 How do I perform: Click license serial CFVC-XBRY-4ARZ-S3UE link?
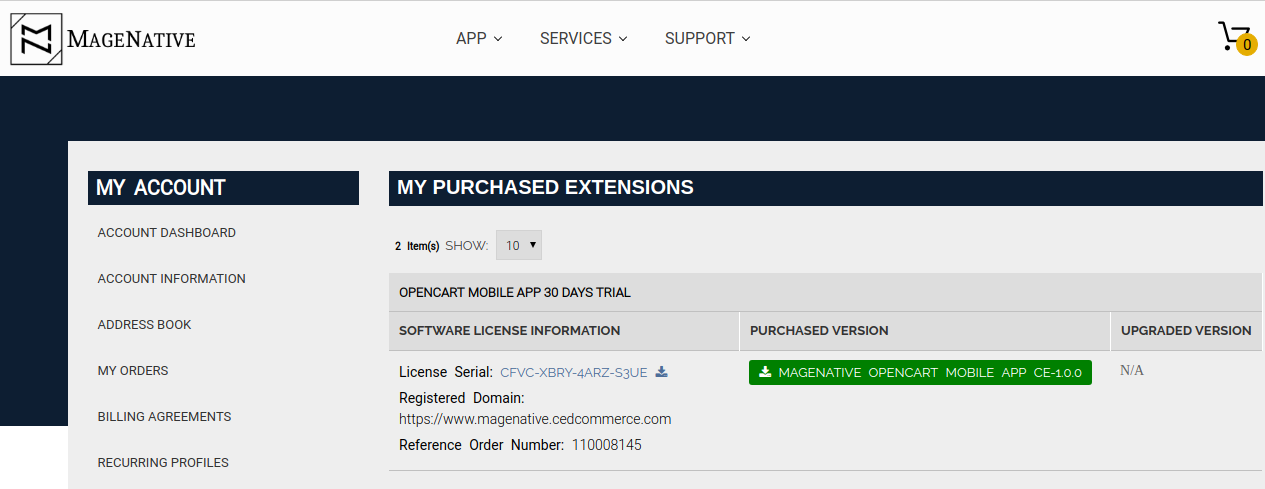tap(574, 372)
